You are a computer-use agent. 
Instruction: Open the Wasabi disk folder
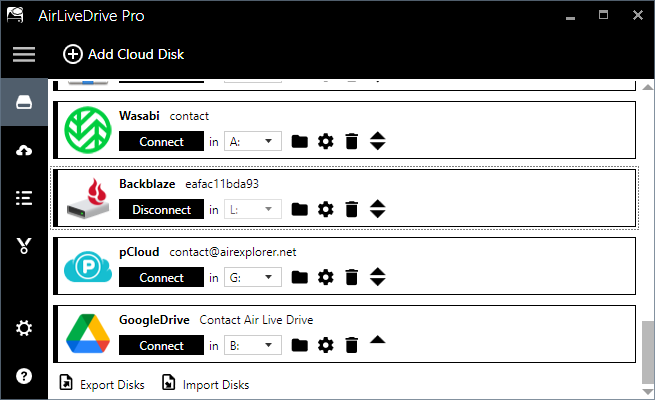299,142
